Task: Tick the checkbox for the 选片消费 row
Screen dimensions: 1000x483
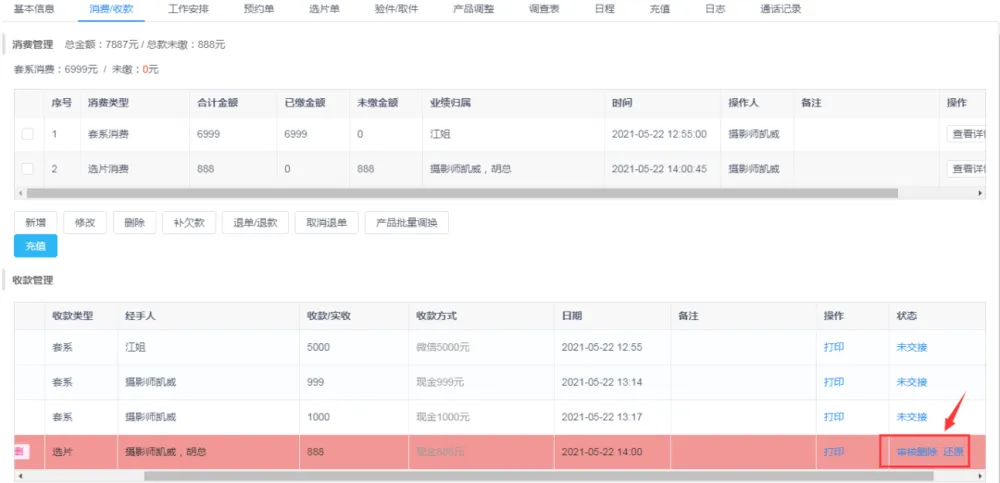Action: pyautogui.click(x=27, y=169)
